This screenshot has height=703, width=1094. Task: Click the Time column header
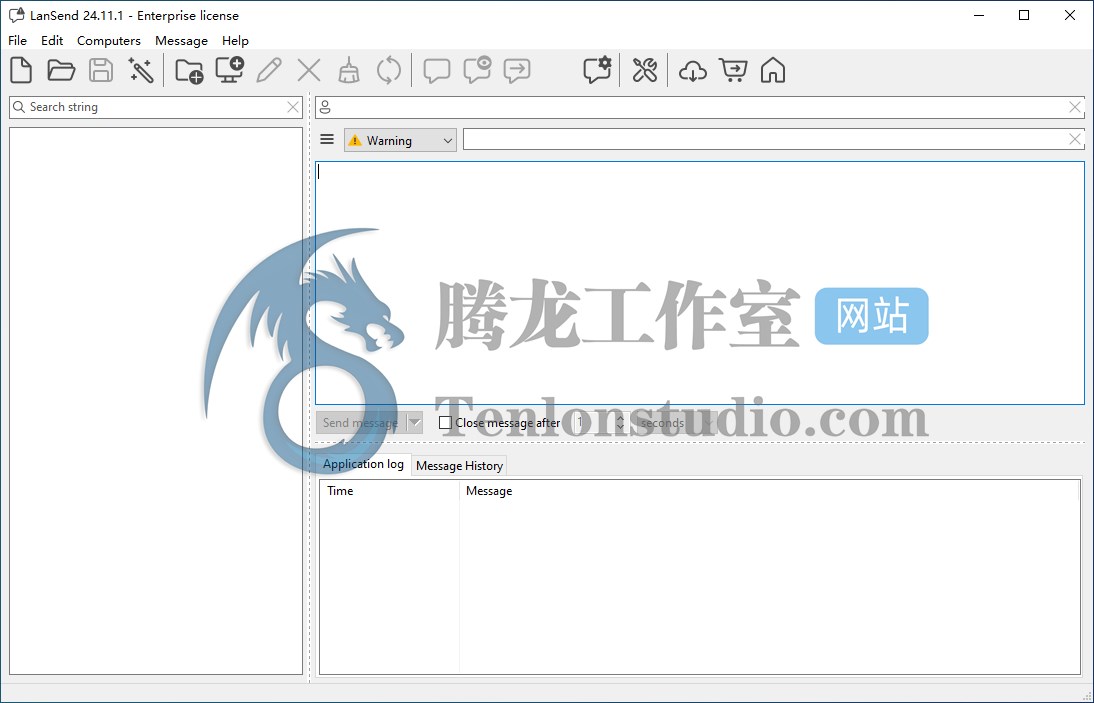(x=340, y=491)
